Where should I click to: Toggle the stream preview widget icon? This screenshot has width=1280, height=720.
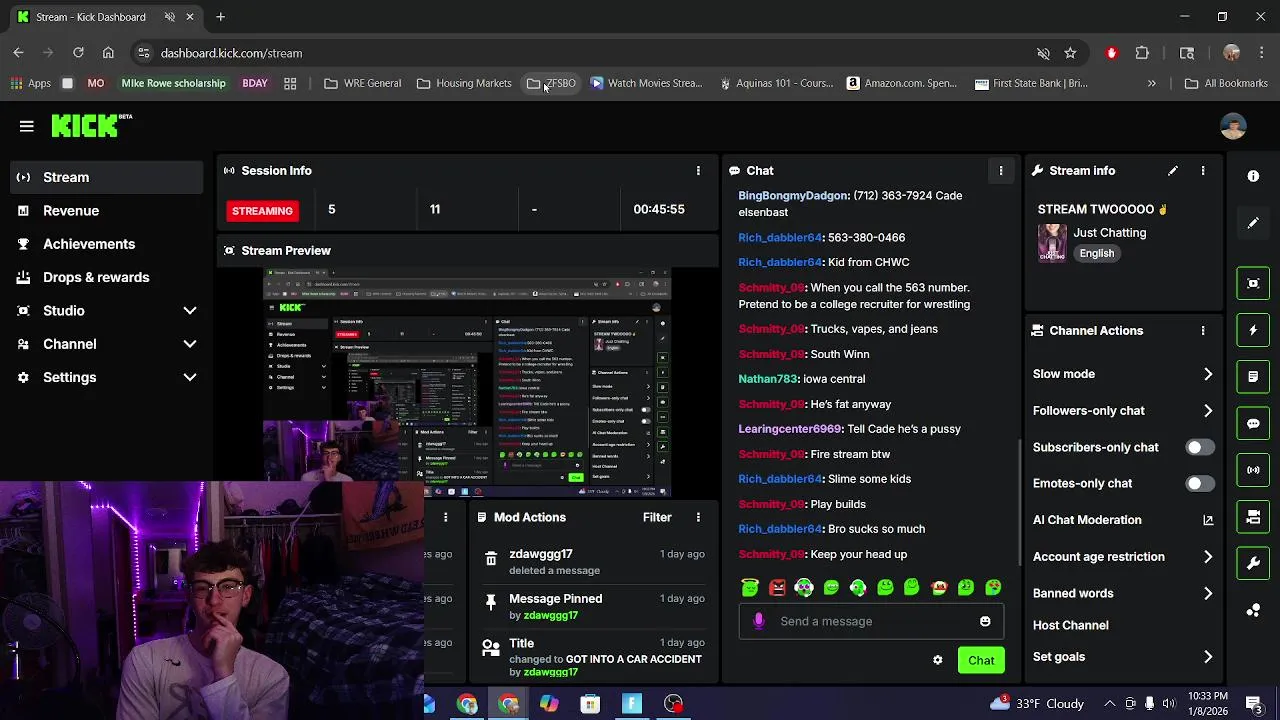tap(1253, 283)
